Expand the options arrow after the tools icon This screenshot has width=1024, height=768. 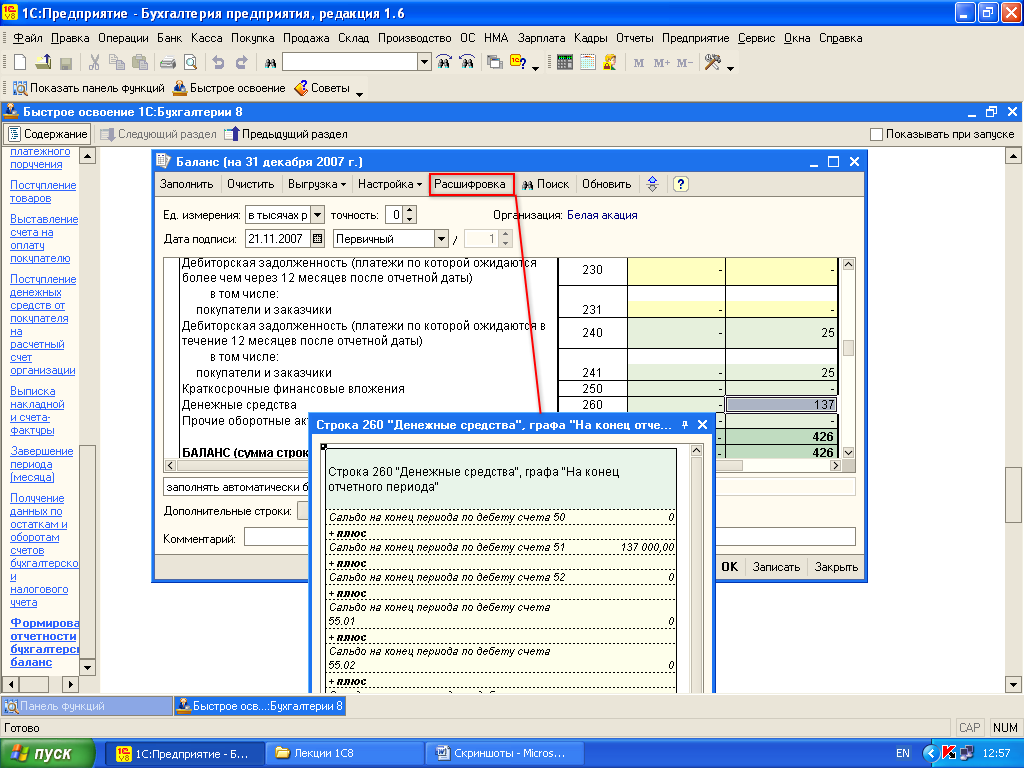(x=730, y=68)
